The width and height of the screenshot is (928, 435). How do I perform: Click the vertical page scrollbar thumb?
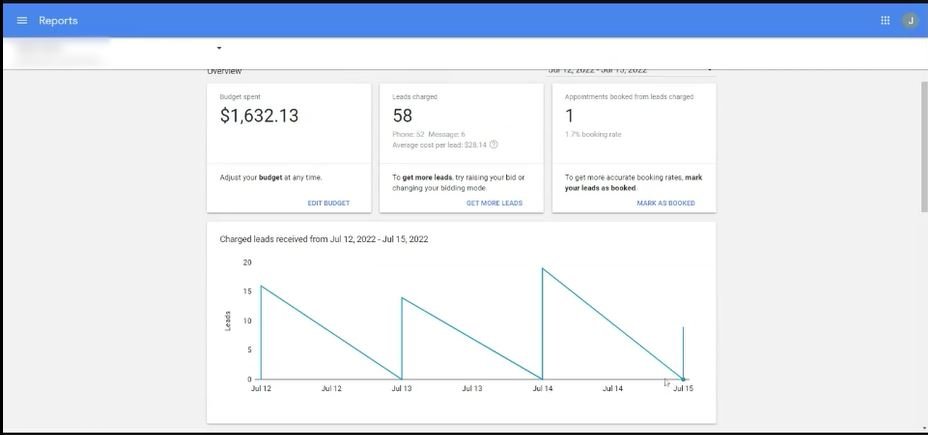(x=924, y=146)
